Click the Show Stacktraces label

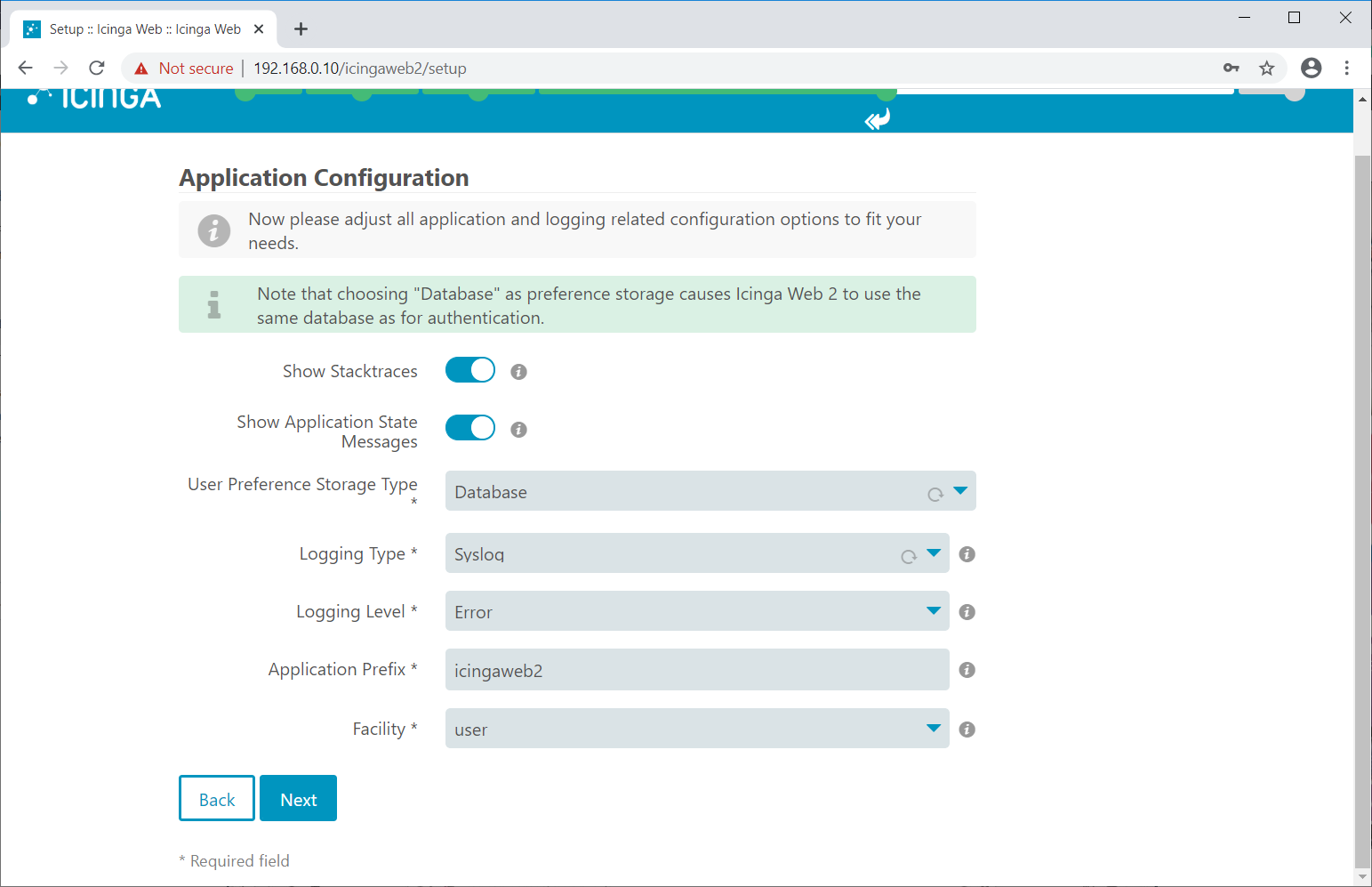(350, 371)
